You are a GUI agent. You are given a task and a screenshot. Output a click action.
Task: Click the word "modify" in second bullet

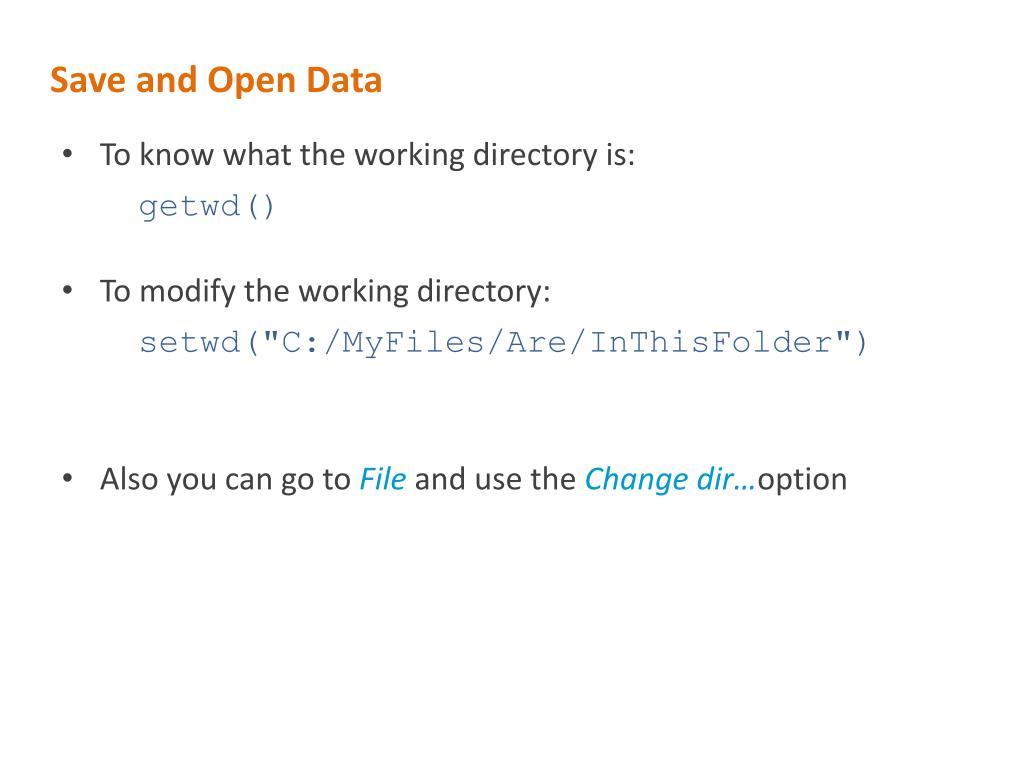(187, 291)
